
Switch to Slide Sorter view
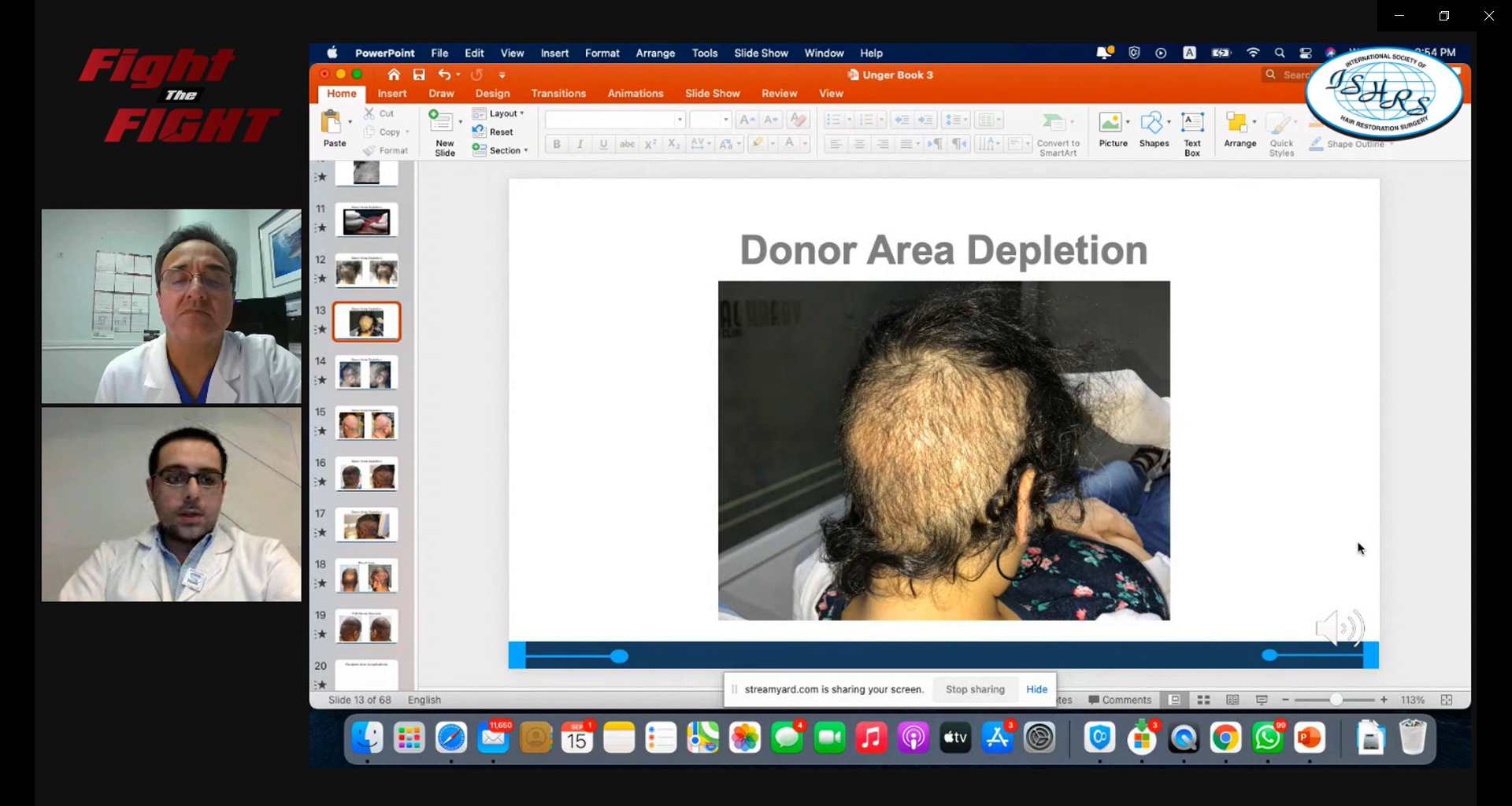[1203, 700]
